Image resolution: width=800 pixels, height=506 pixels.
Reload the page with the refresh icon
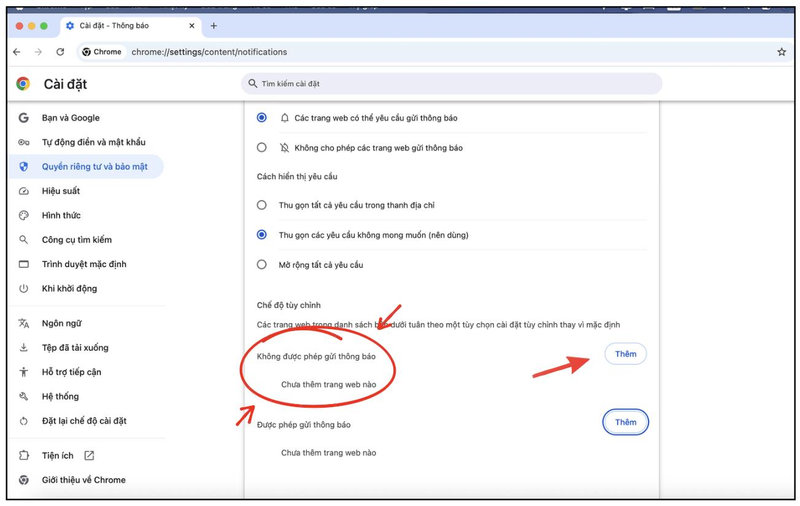(x=60, y=52)
